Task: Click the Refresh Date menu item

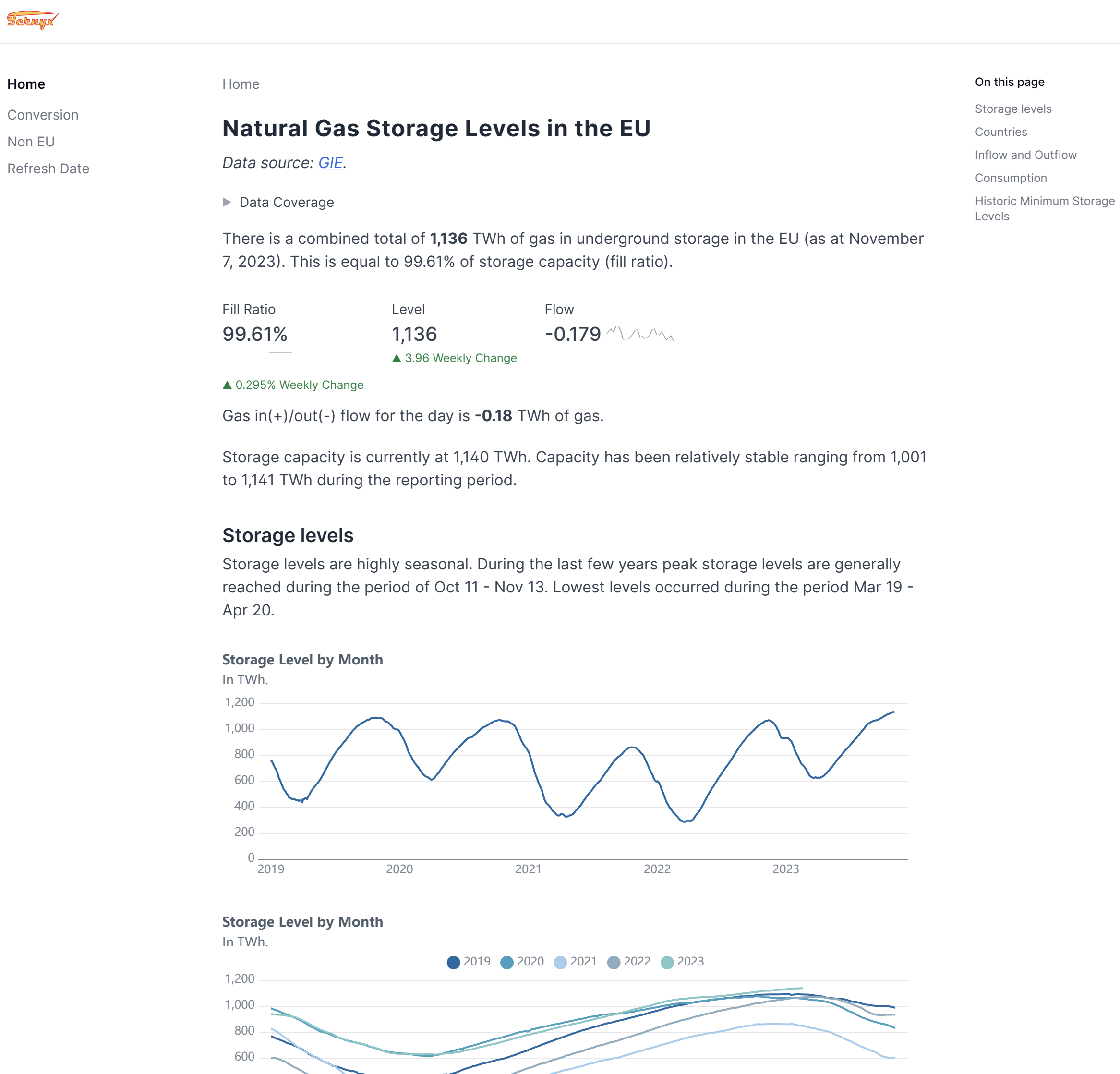Action: coord(48,168)
